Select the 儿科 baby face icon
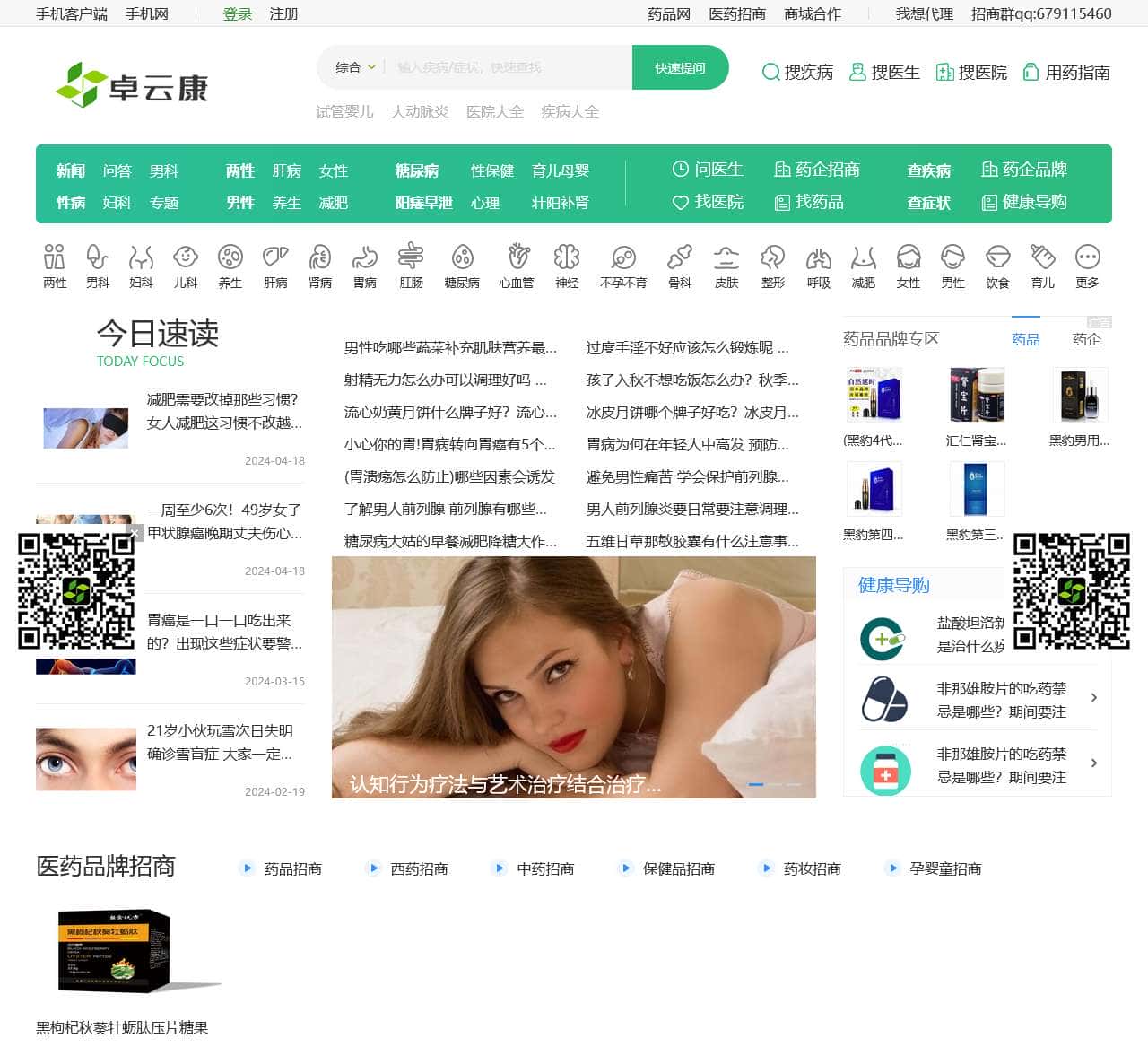This screenshot has height=1047, width=1148. 186,257
